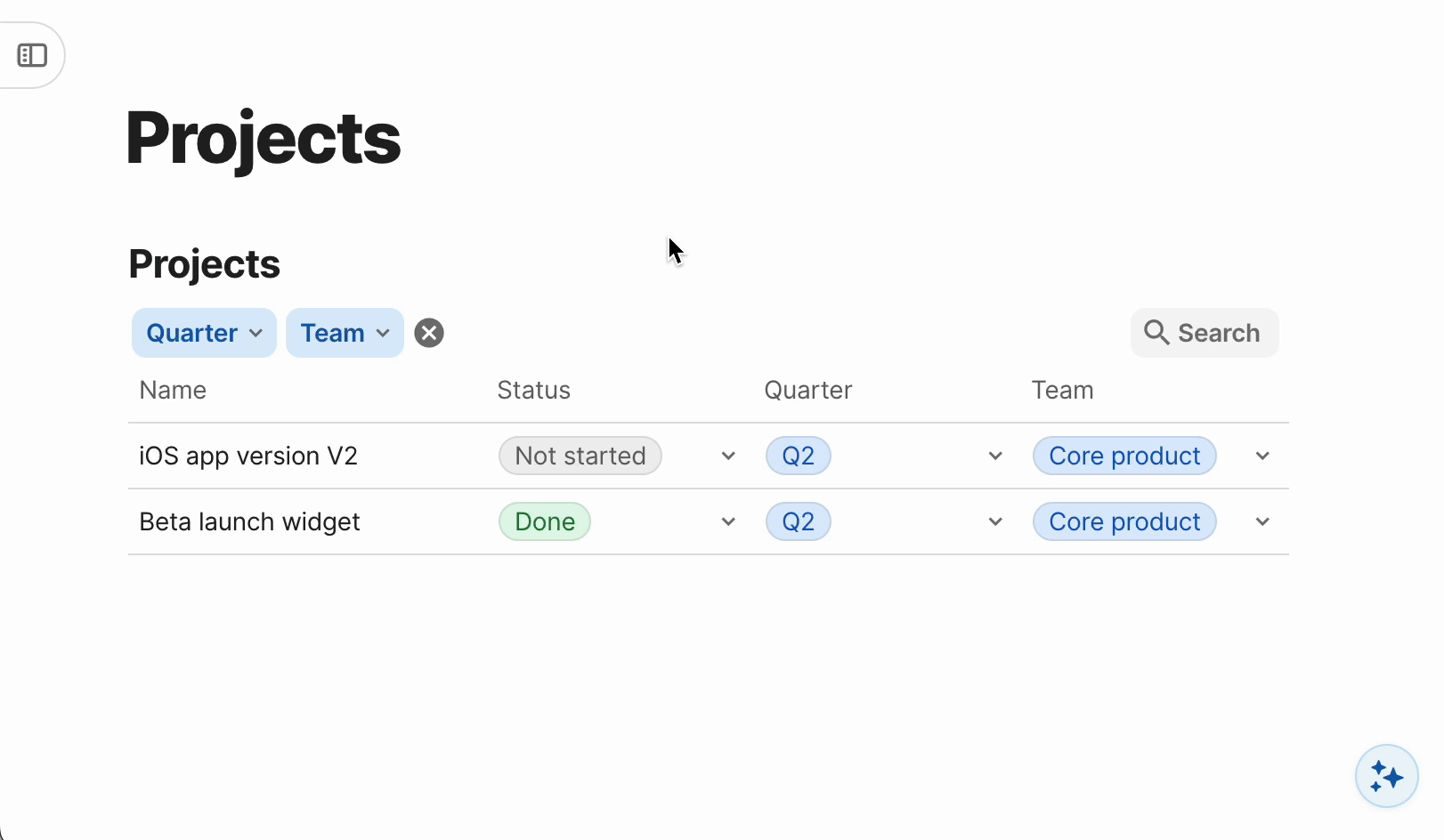Click the Quarter column header
The width and height of the screenshot is (1444, 840).
(x=807, y=390)
